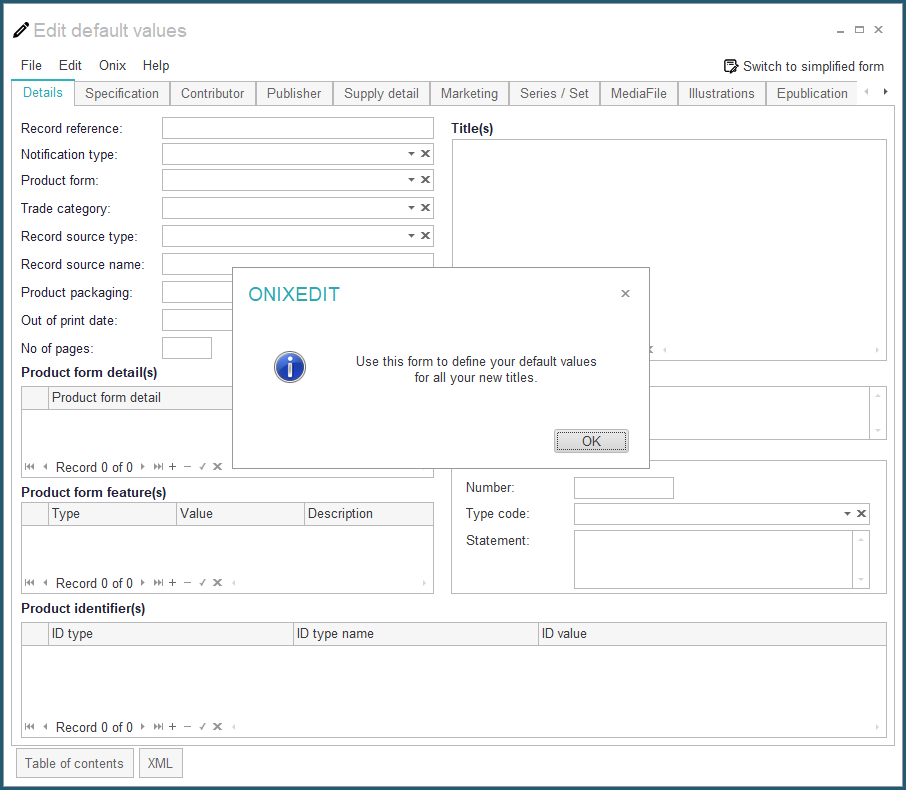
Task: Click OK on the ONIXEDIT message
Action: 591,441
